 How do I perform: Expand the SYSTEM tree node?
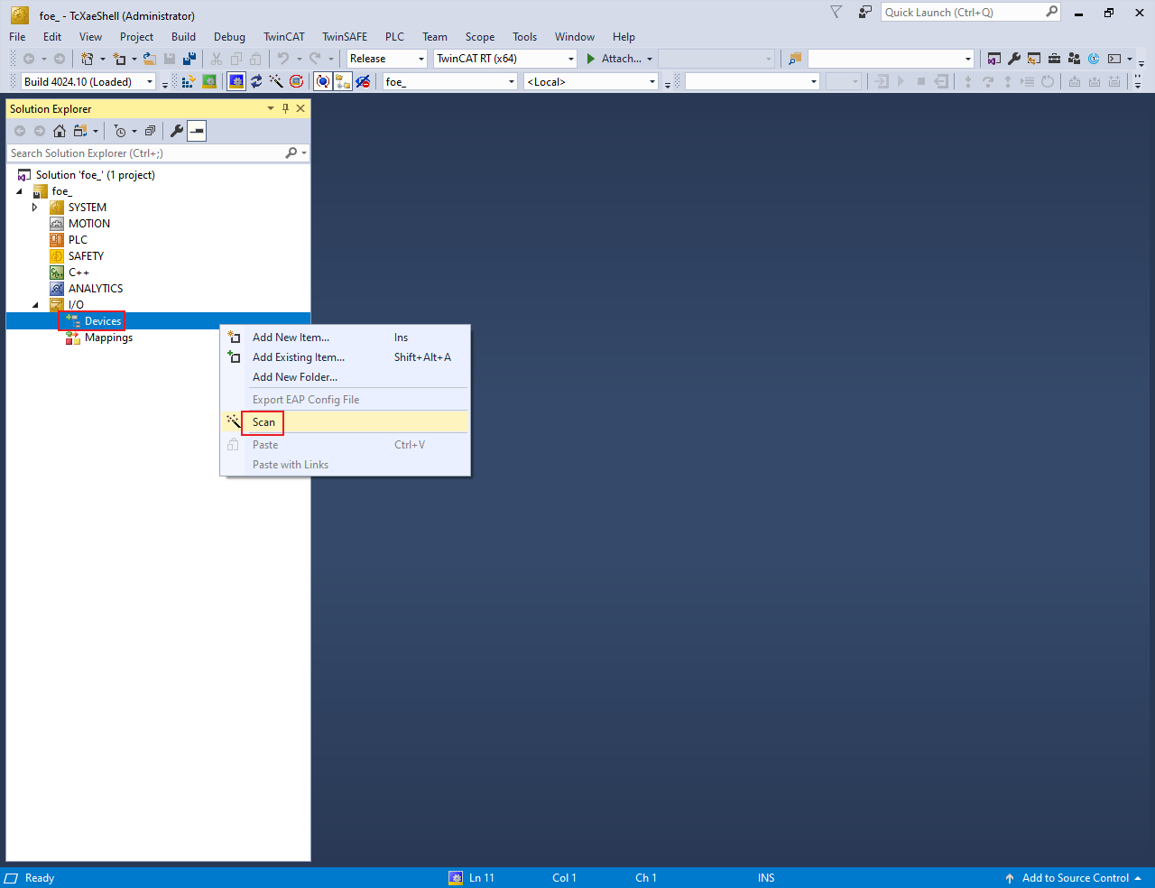click(35, 207)
